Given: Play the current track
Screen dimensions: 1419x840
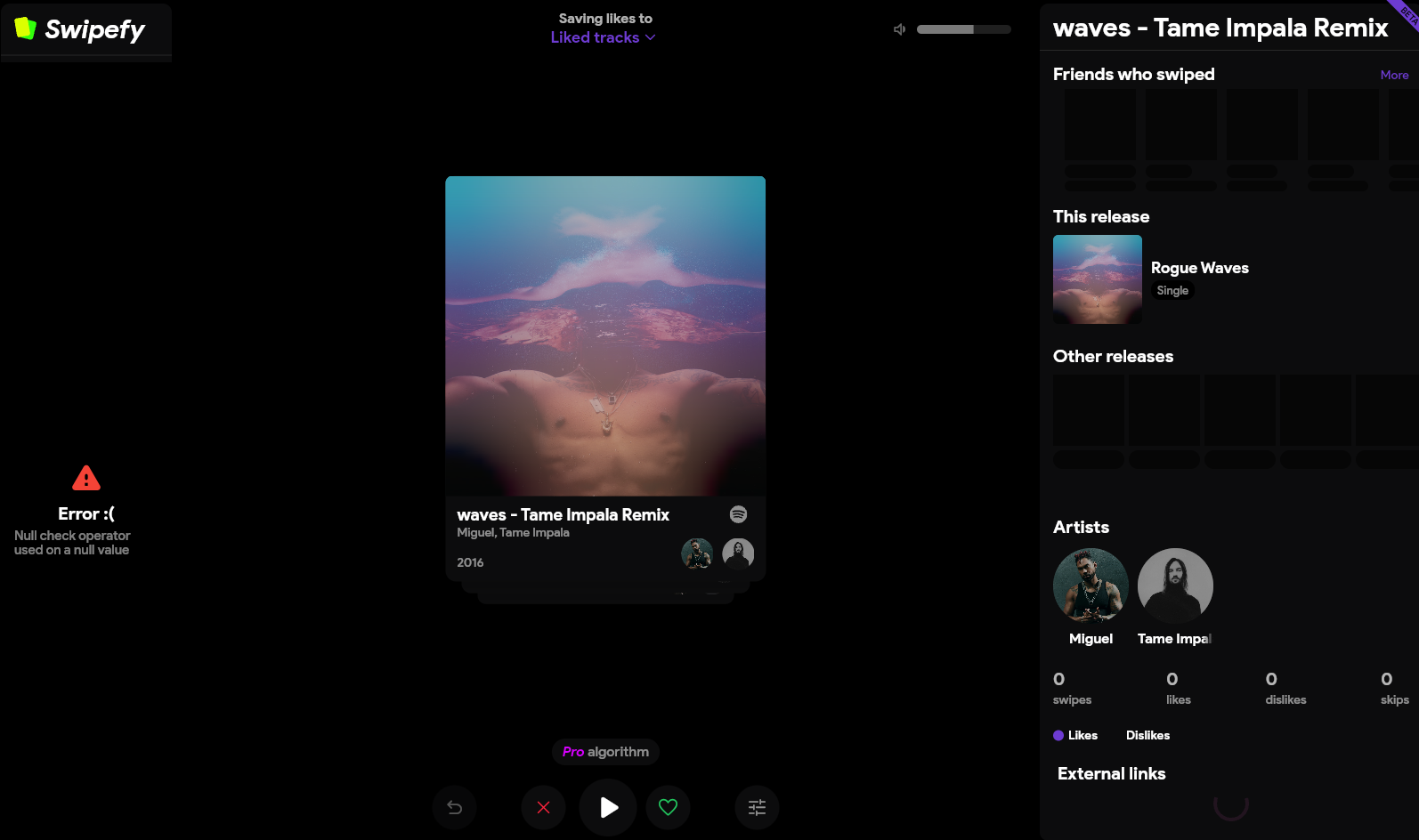Looking at the screenshot, I should click(x=608, y=807).
